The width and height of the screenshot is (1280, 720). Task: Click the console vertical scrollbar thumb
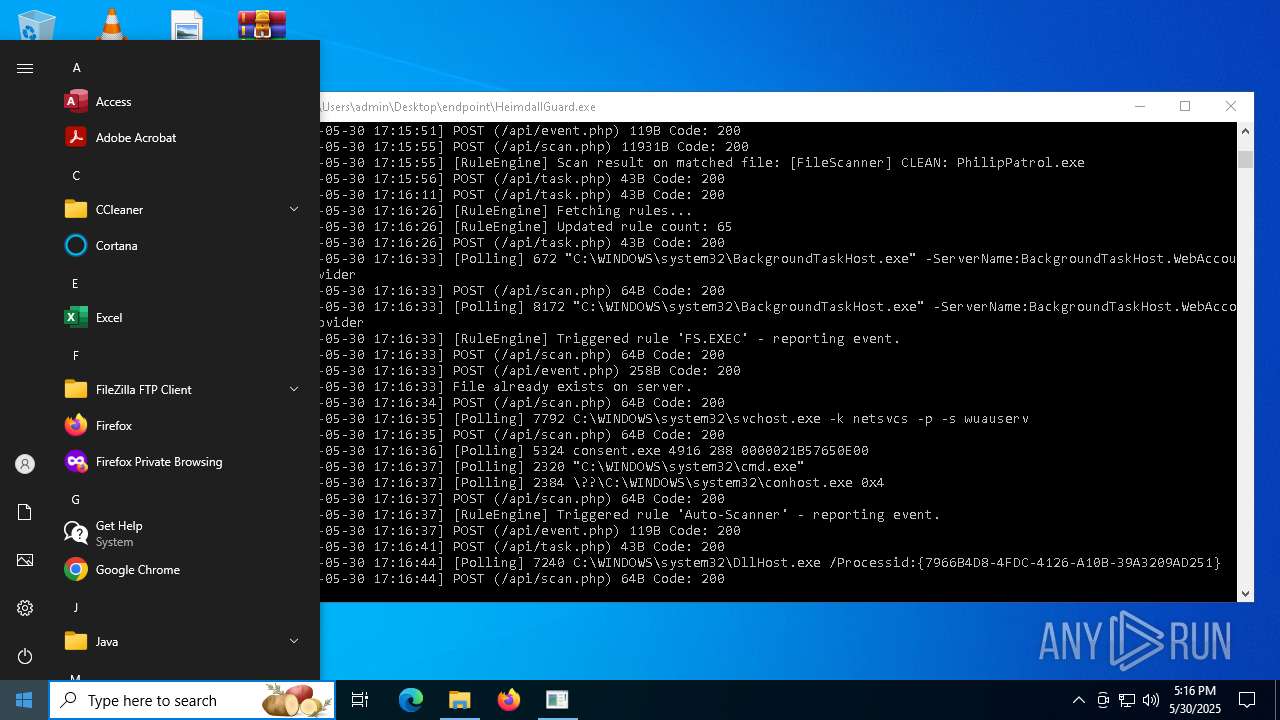pos(1245,159)
